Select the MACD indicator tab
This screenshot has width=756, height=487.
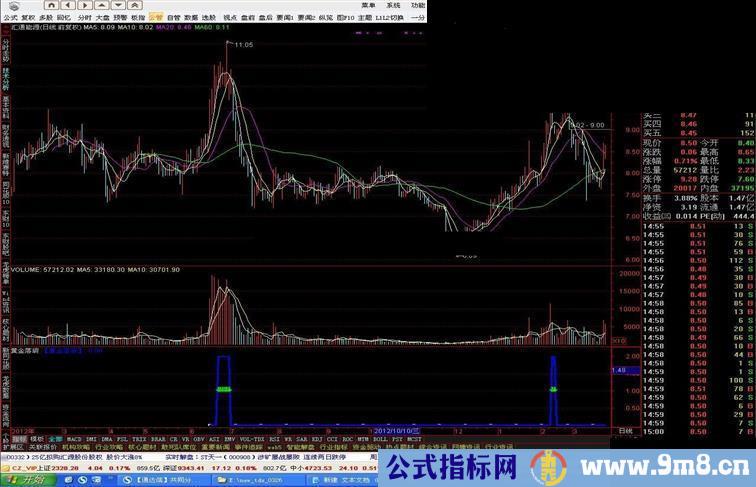click(73, 438)
